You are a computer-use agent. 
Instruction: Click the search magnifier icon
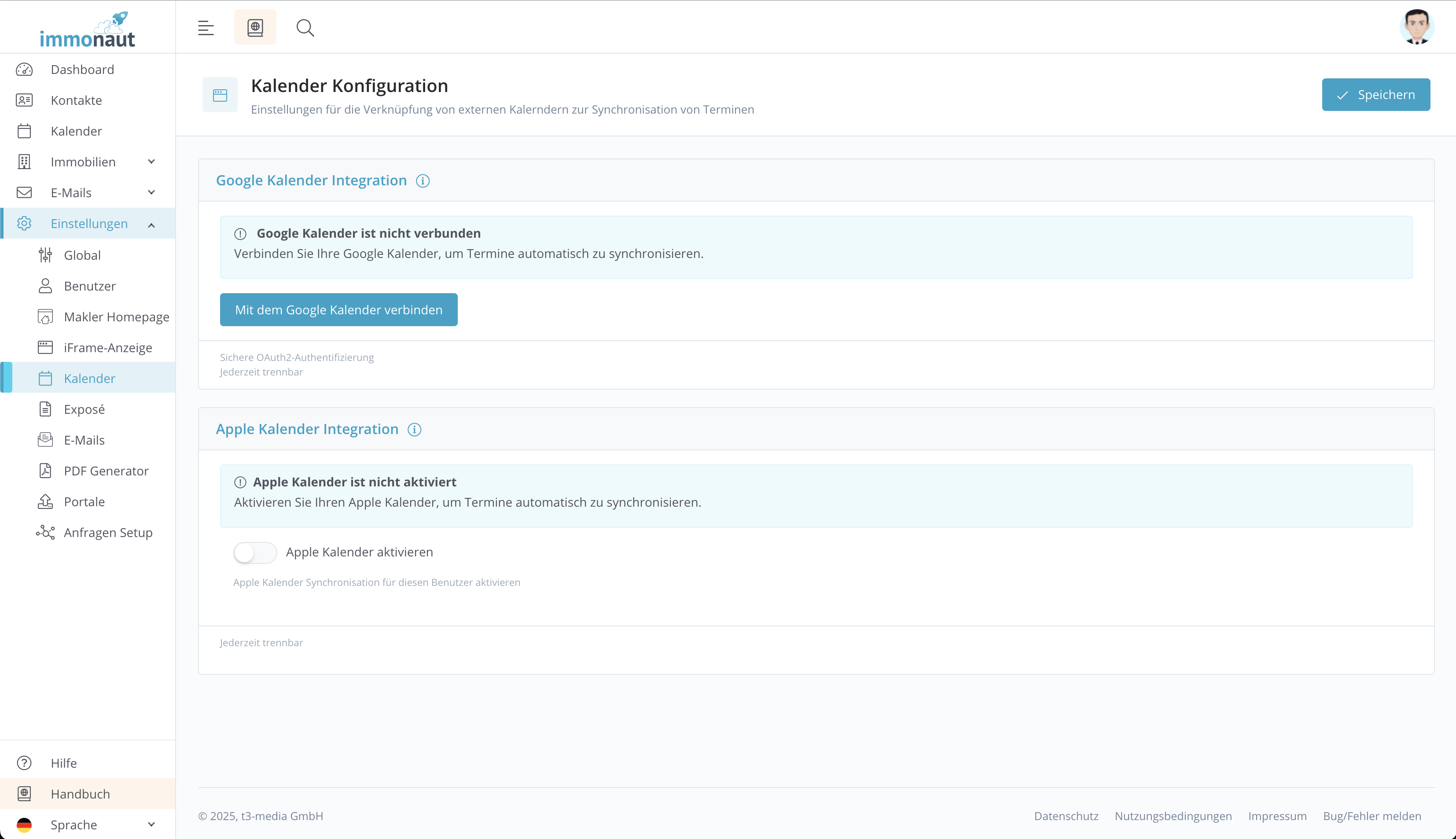305,28
